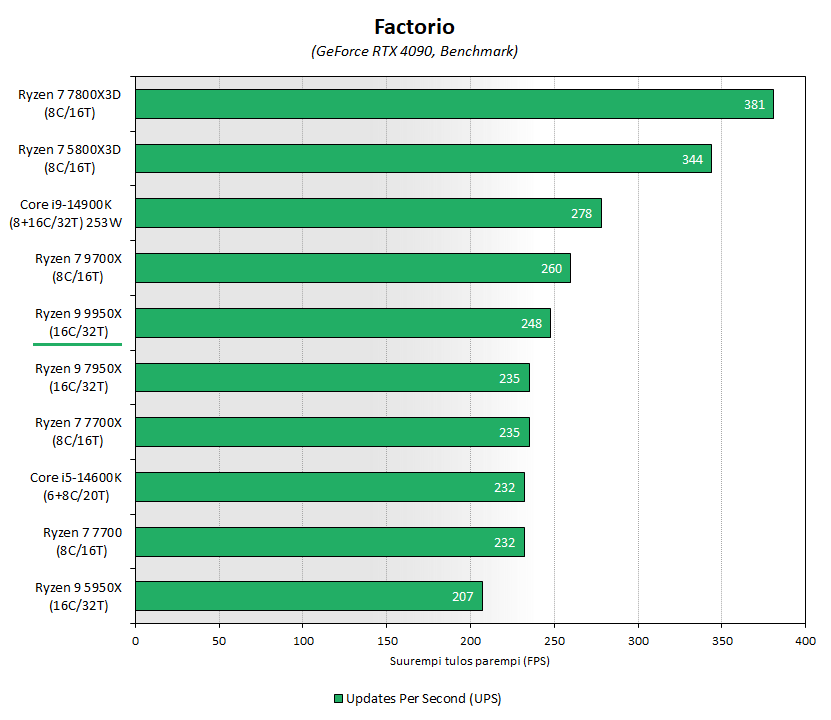This screenshot has width=831, height=720.
Task: Click the bar value 381
Action: tap(754, 105)
